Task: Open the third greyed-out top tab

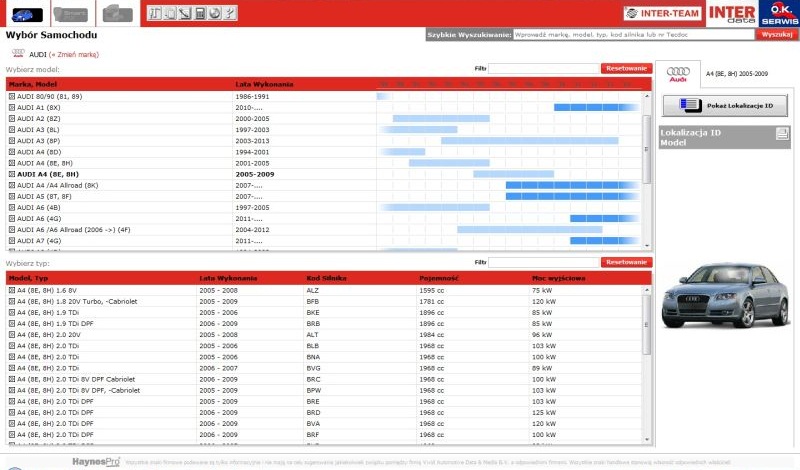Action: click(x=117, y=14)
